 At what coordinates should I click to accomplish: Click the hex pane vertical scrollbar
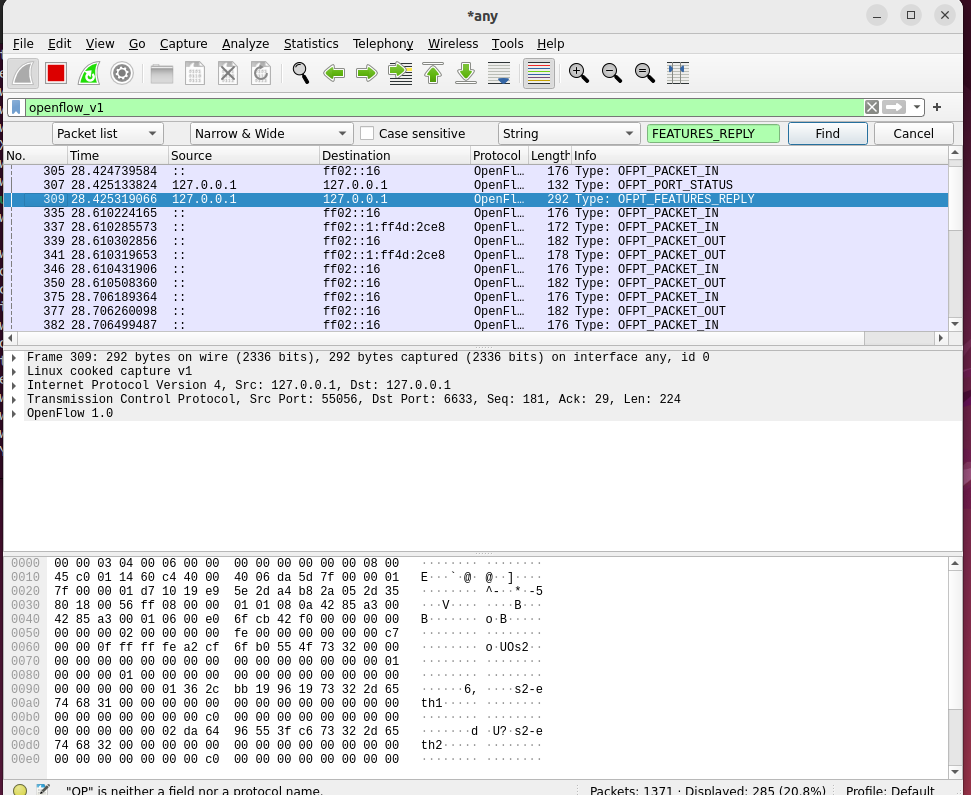click(x=955, y=668)
